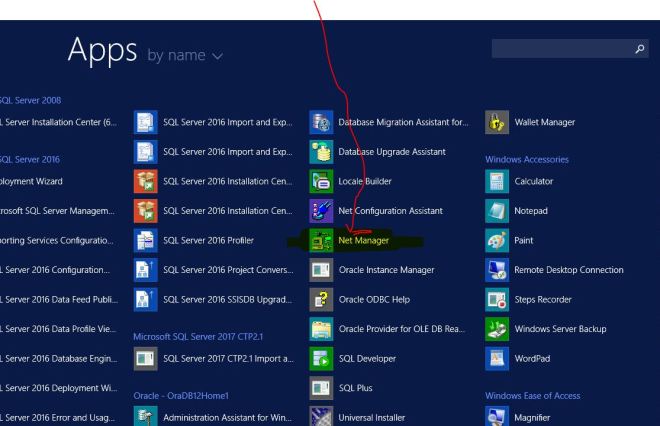Open the Calculator app icon
The image size is (660, 426).
[496, 182]
